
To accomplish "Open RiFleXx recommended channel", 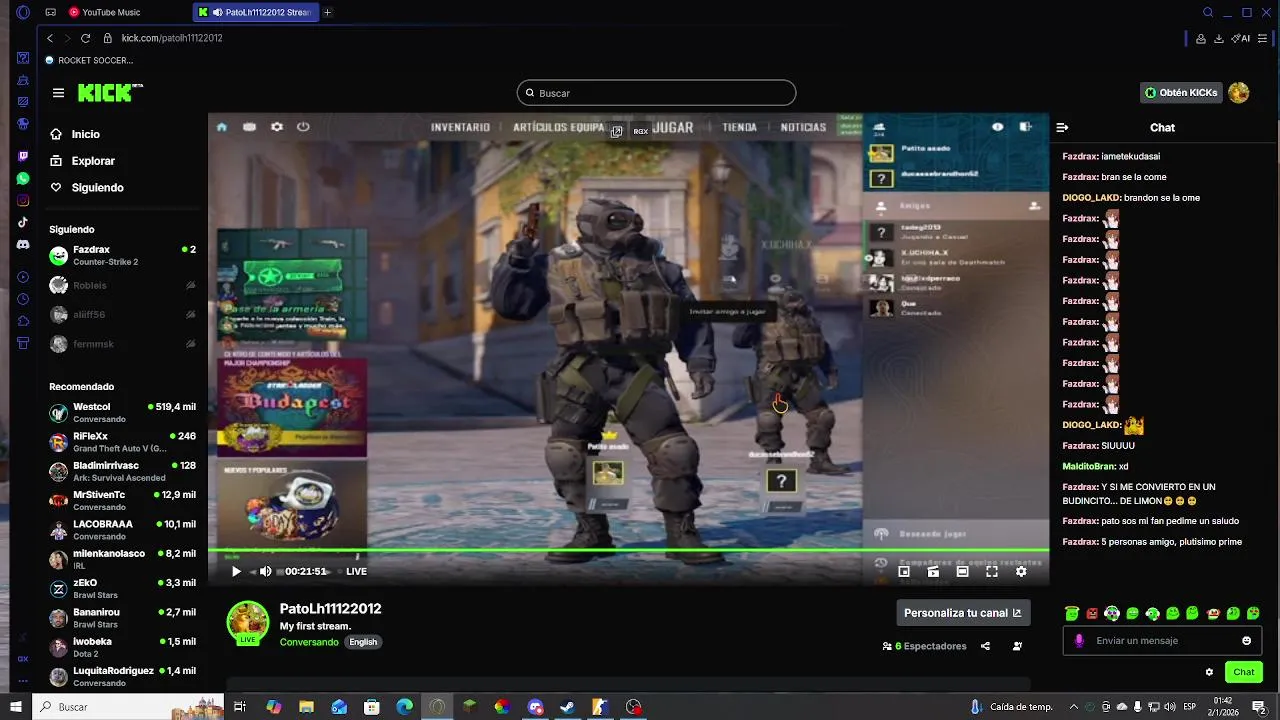I will [x=122, y=442].
